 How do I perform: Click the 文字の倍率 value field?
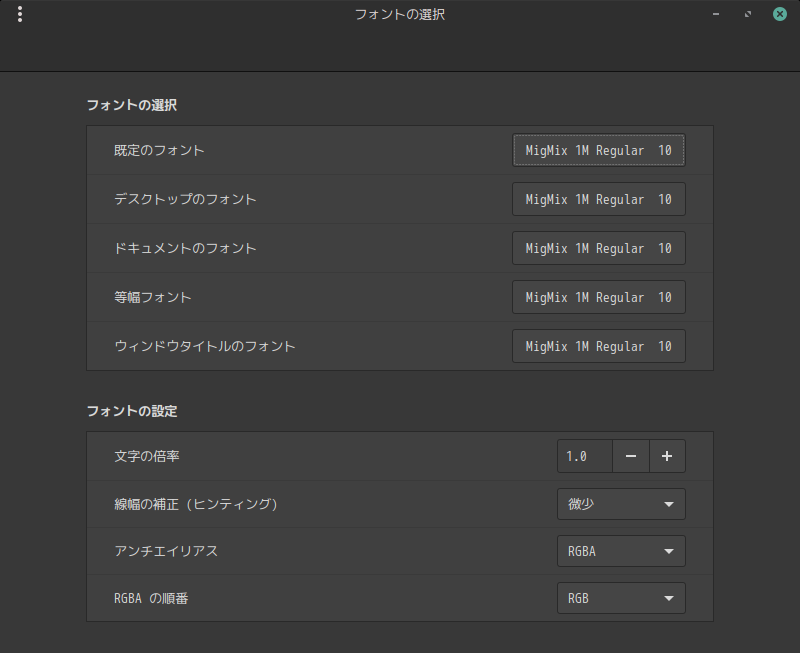(584, 457)
